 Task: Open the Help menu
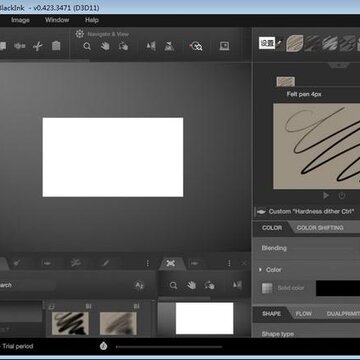point(92,20)
